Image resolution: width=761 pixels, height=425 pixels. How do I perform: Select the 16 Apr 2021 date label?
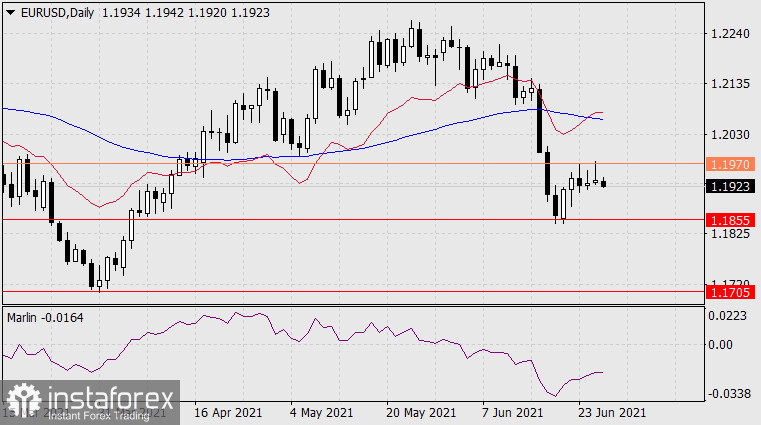229,412
